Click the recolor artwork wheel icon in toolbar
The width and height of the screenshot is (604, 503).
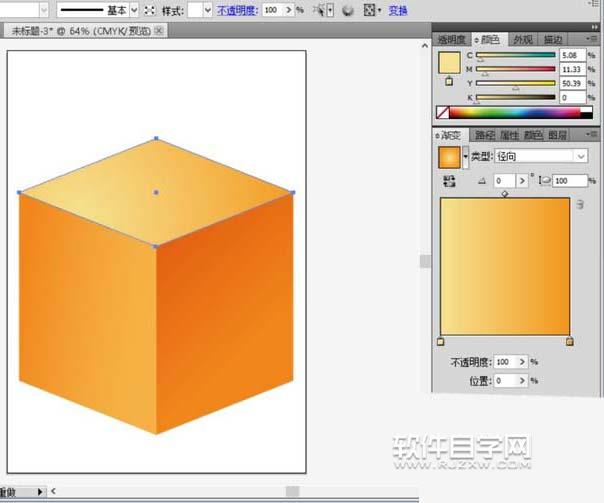point(347,11)
